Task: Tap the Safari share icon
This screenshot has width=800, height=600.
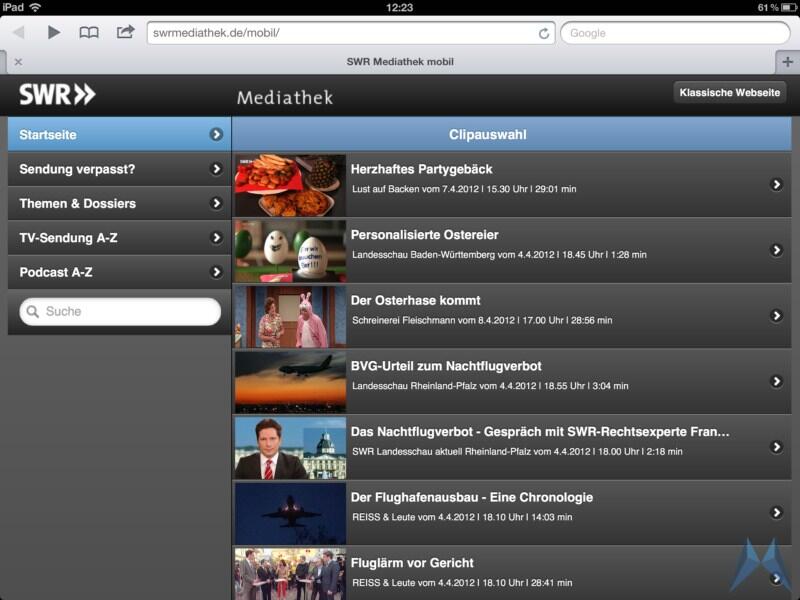Action: pyautogui.click(x=125, y=32)
